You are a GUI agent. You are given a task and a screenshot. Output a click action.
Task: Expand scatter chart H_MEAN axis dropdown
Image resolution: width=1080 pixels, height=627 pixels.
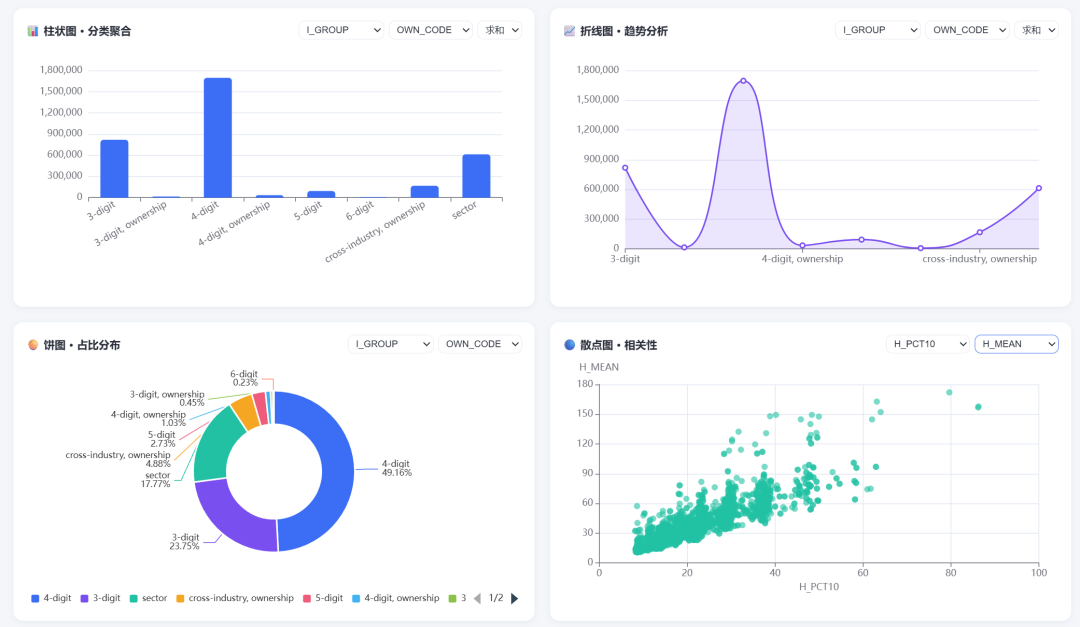tap(1017, 344)
